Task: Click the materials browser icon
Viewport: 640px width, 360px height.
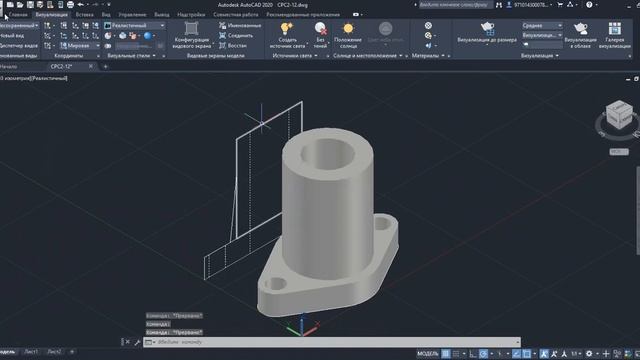Action: [428, 25]
